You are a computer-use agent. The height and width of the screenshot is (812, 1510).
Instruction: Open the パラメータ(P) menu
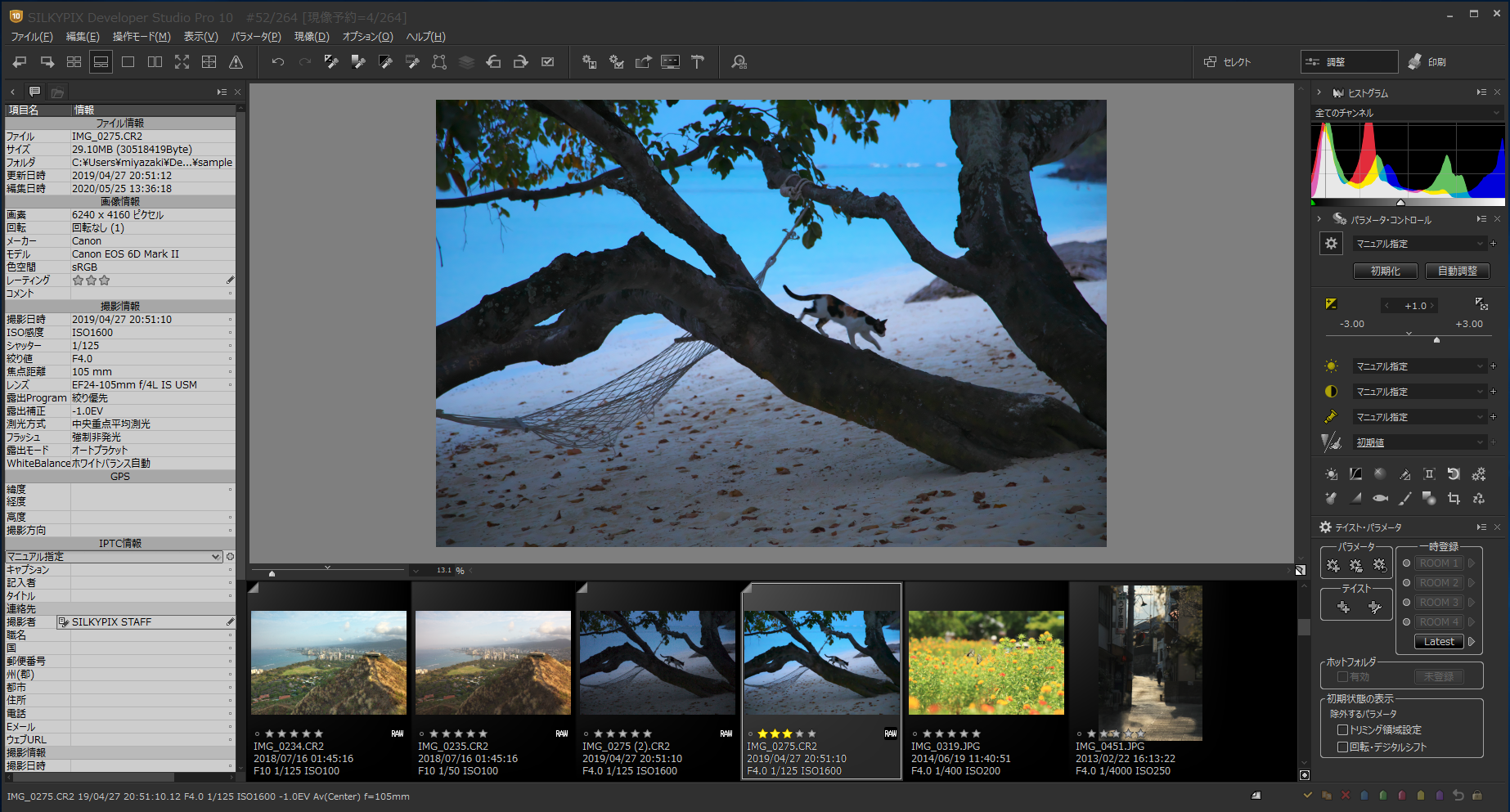(255, 37)
